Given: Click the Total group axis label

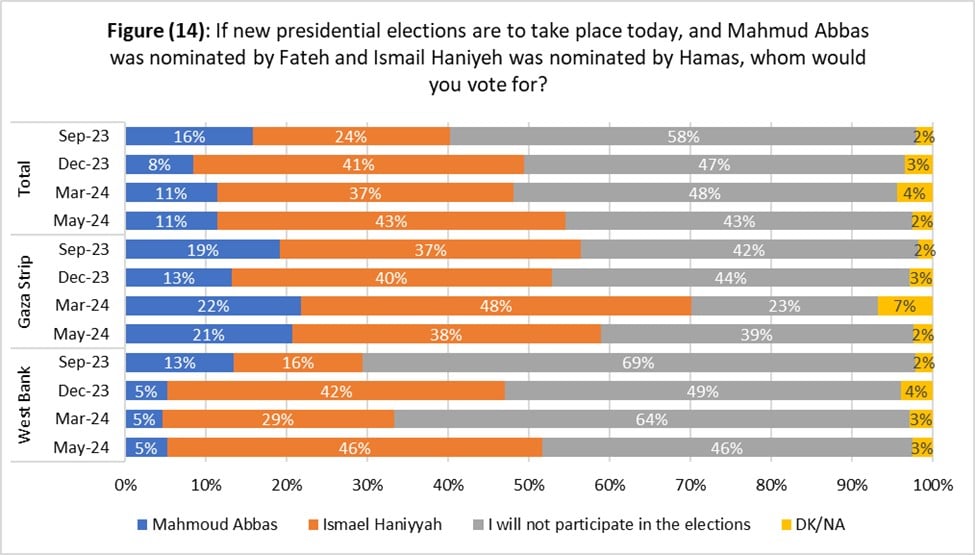Looking at the screenshot, I should coord(24,178).
